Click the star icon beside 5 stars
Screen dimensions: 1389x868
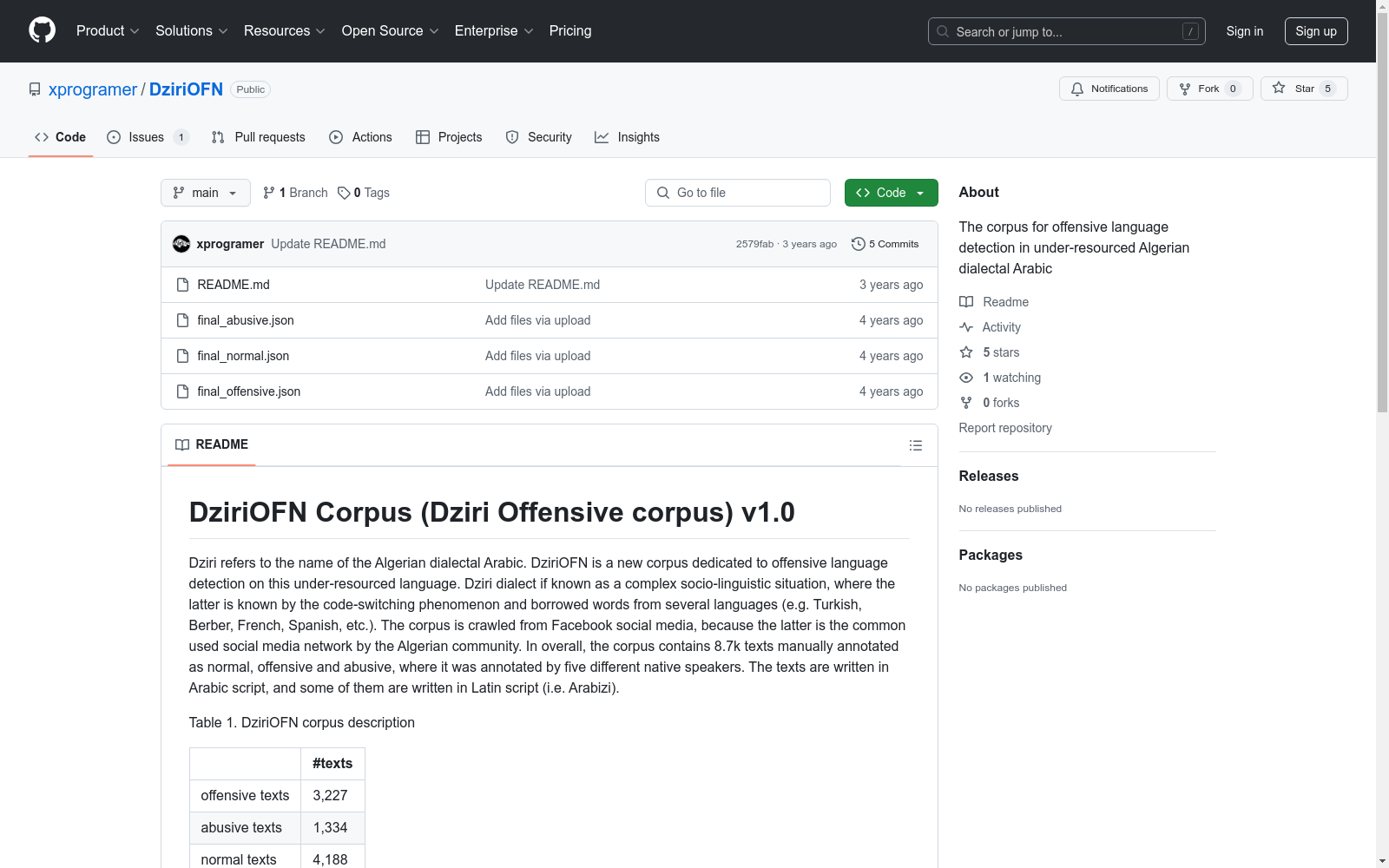click(x=966, y=352)
